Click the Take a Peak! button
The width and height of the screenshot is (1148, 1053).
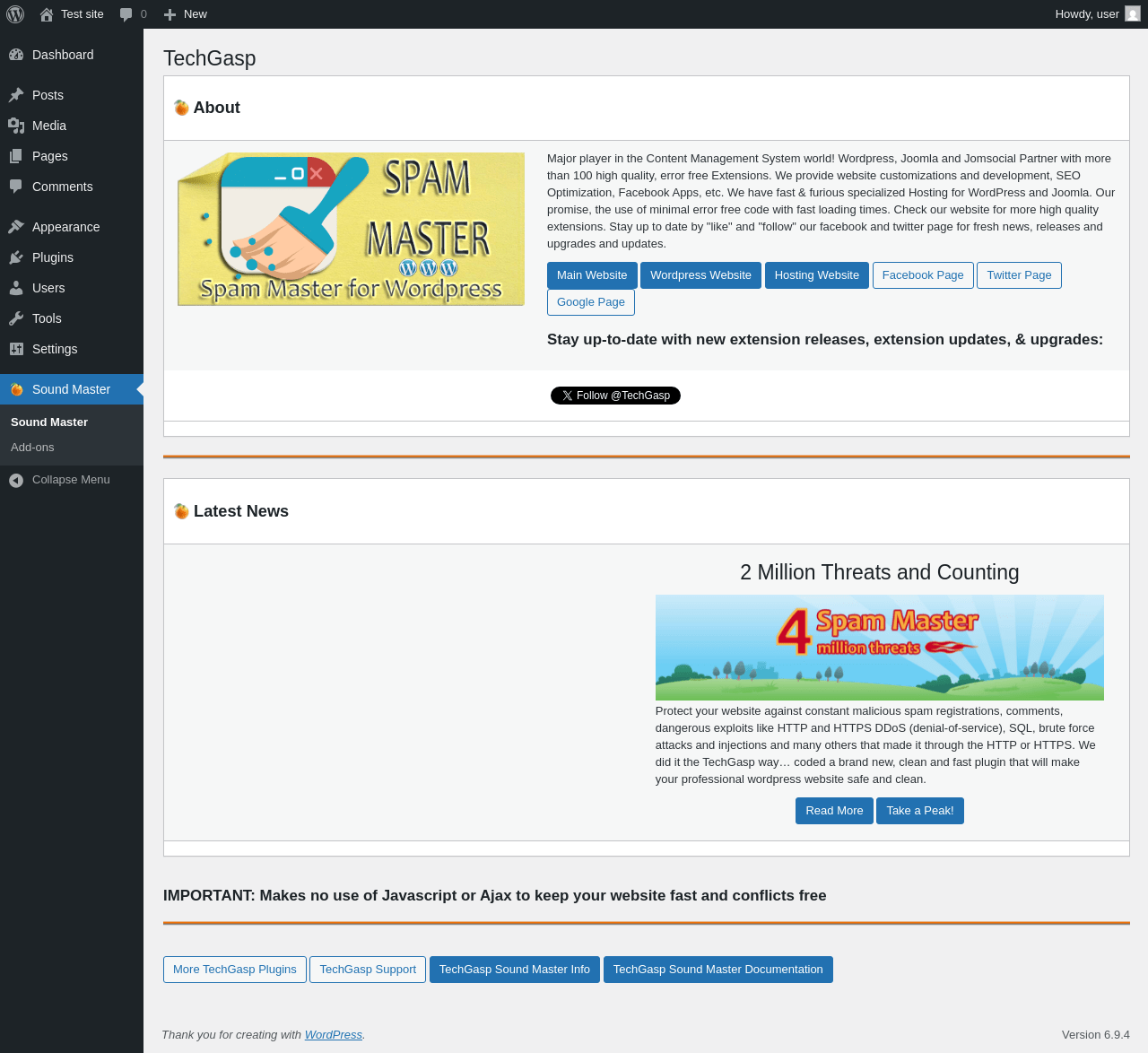click(920, 811)
